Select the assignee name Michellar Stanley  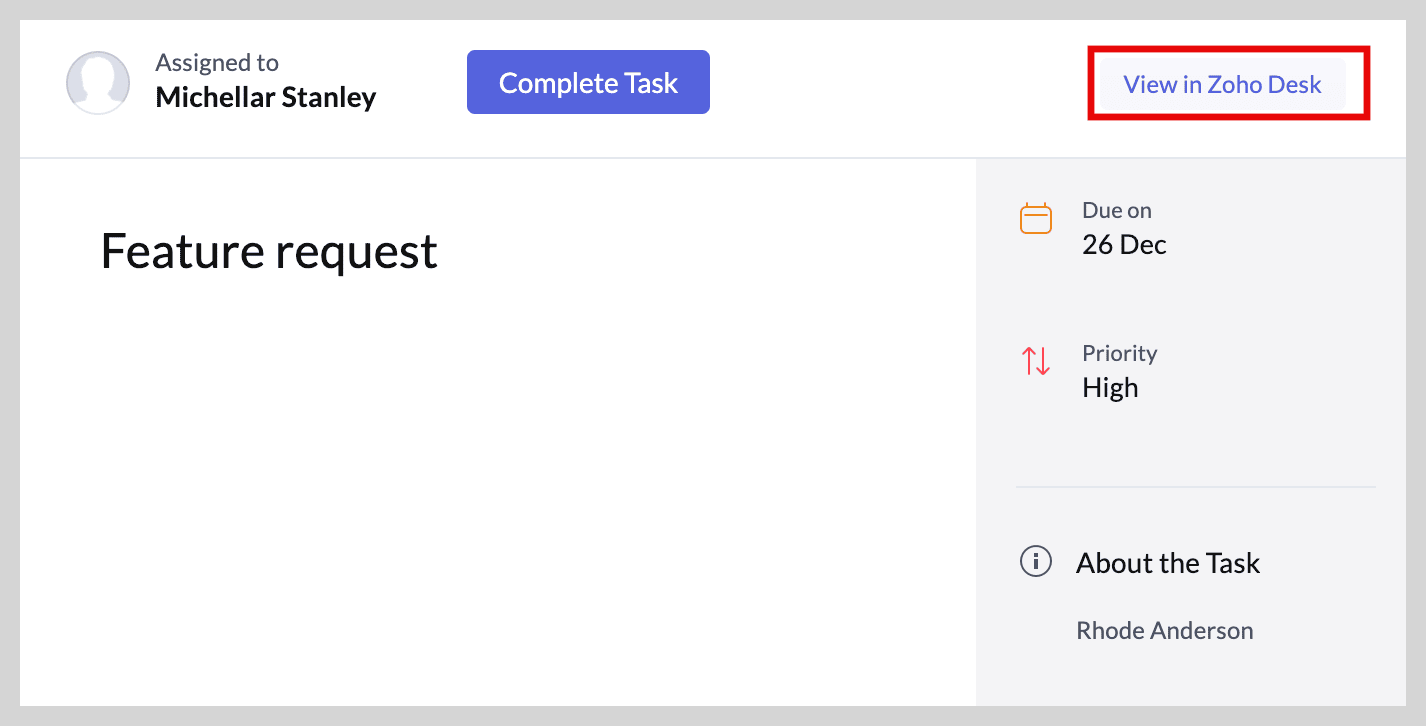pos(266,98)
